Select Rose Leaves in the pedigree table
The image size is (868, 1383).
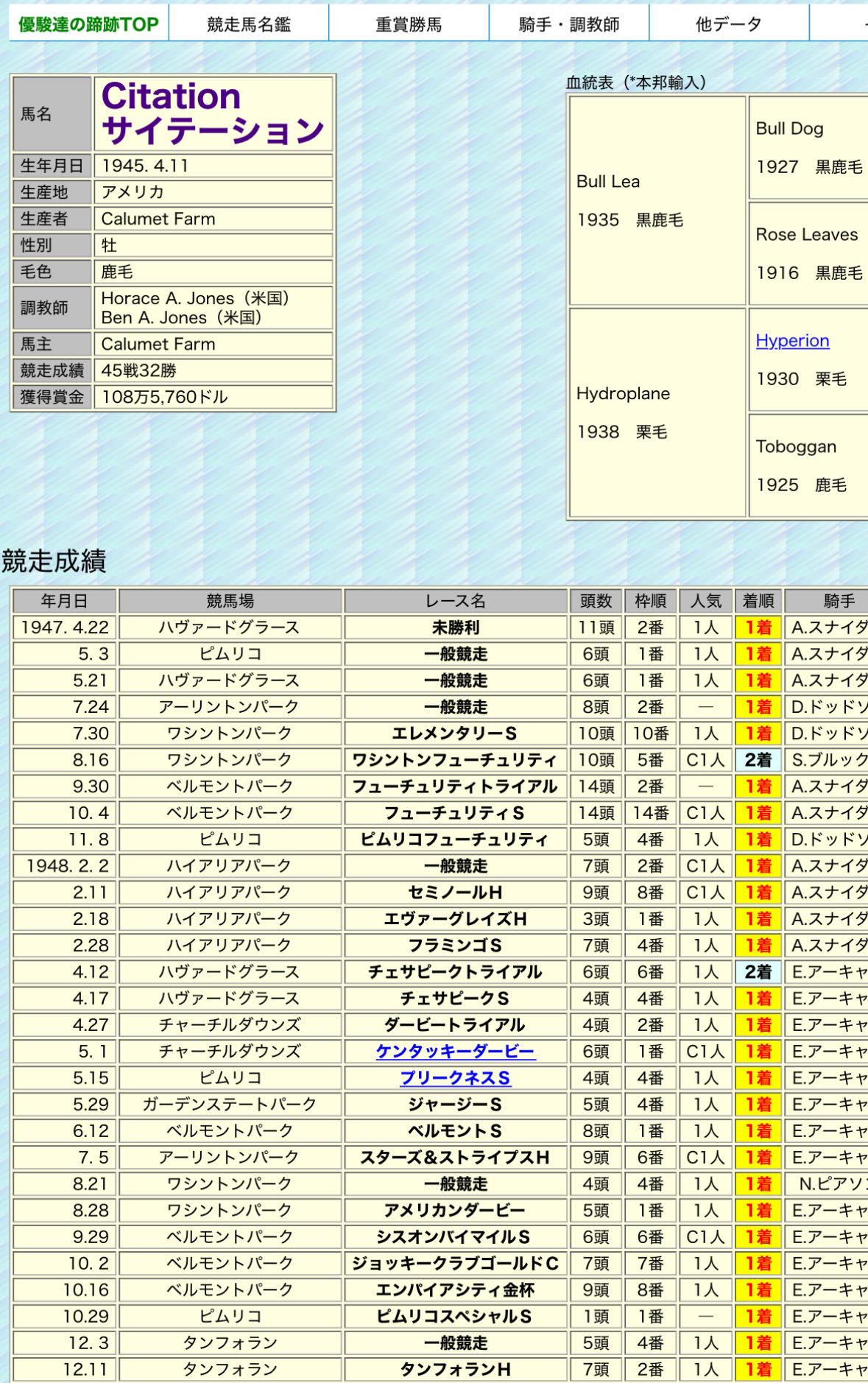[807, 234]
